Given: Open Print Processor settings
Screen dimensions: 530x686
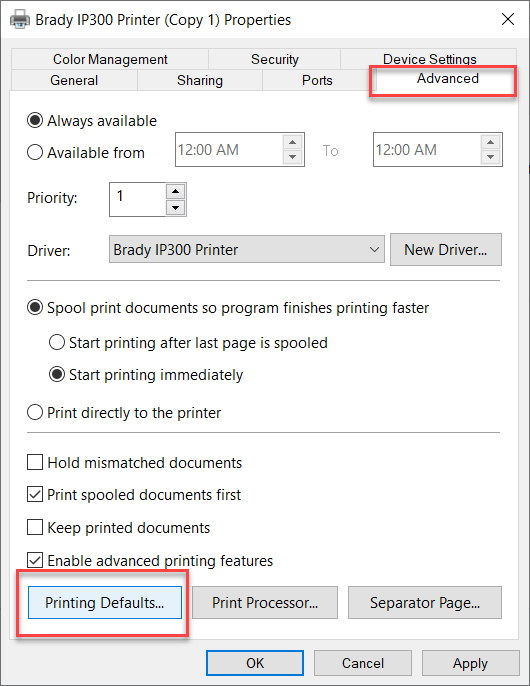Looking at the screenshot, I should [265, 602].
